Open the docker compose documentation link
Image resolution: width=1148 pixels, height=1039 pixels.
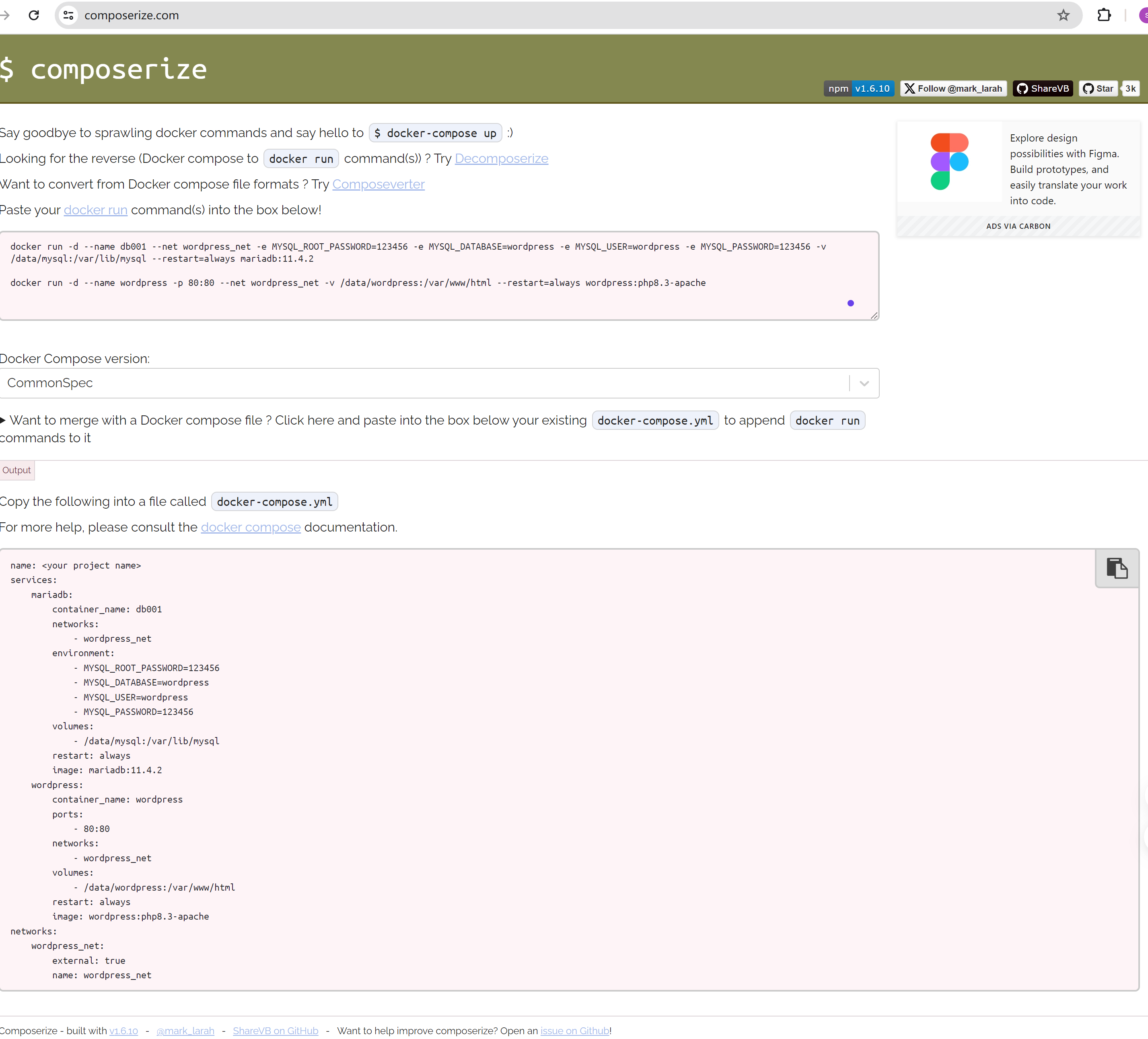coord(251,527)
